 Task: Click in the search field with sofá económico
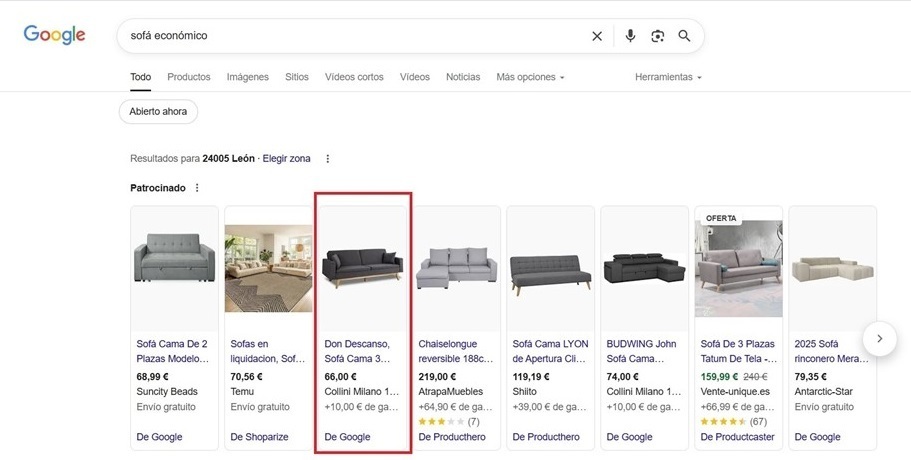(x=350, y=36)
